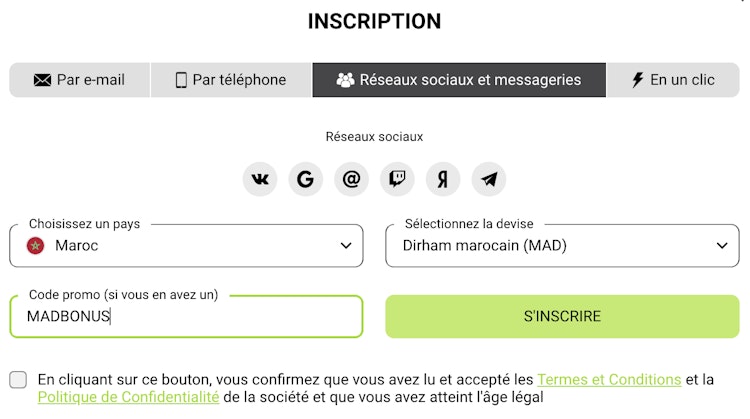Click the lightning bolt icon in En un clic
750x419 pixels.
pyautogui.click(x=638, y=80)
